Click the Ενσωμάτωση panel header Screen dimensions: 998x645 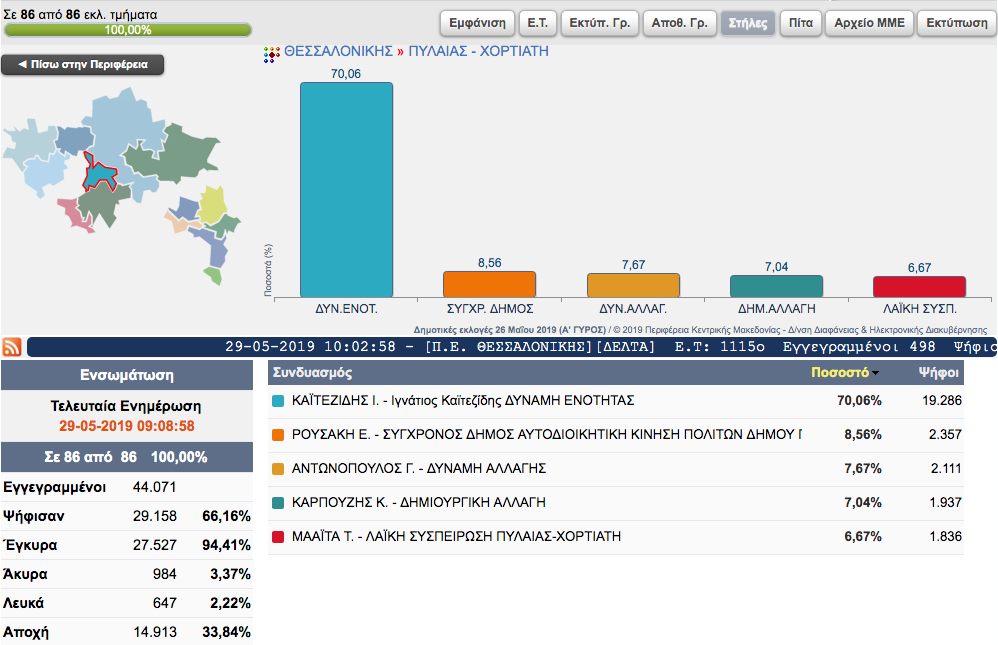127,375
